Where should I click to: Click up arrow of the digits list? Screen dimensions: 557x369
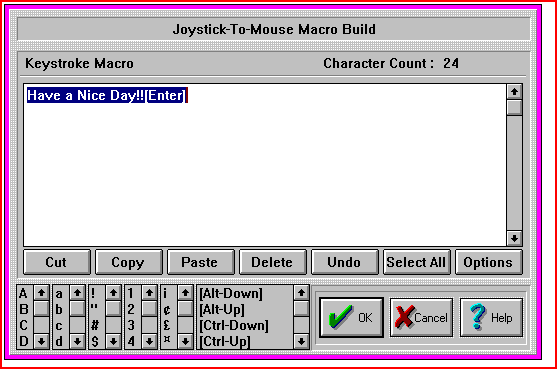[149, 293]
